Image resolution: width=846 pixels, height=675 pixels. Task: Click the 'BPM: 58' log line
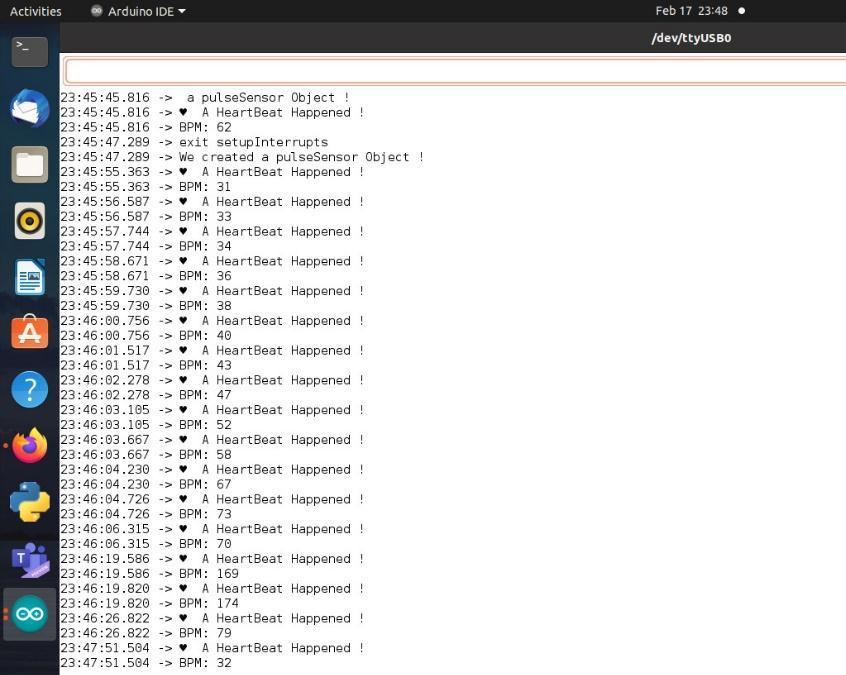146,455
